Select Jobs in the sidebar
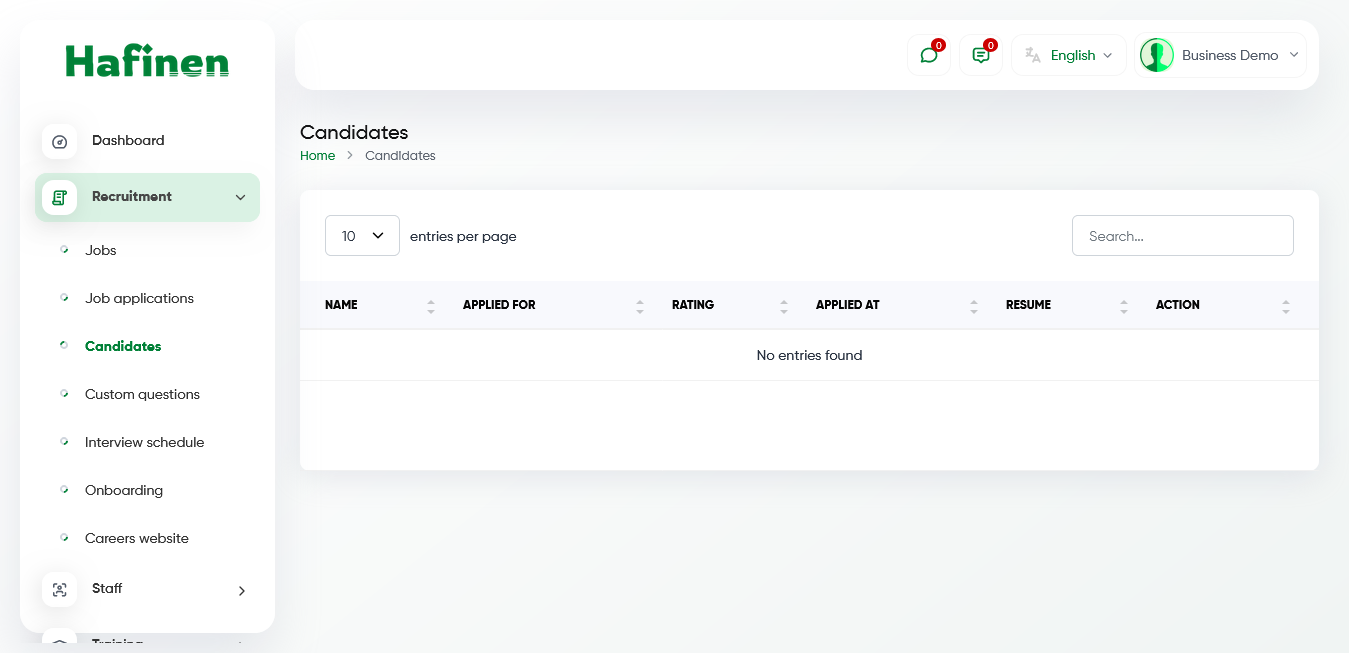 (100, 250)
